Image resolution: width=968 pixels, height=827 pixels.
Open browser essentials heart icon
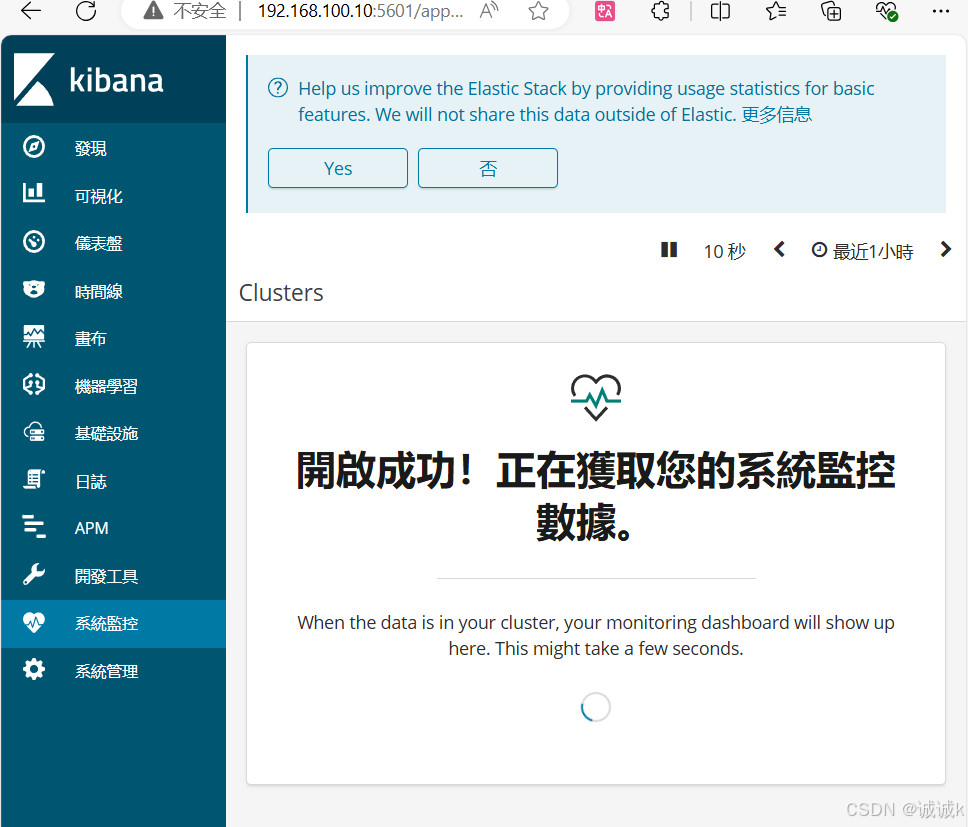(887, 10)
